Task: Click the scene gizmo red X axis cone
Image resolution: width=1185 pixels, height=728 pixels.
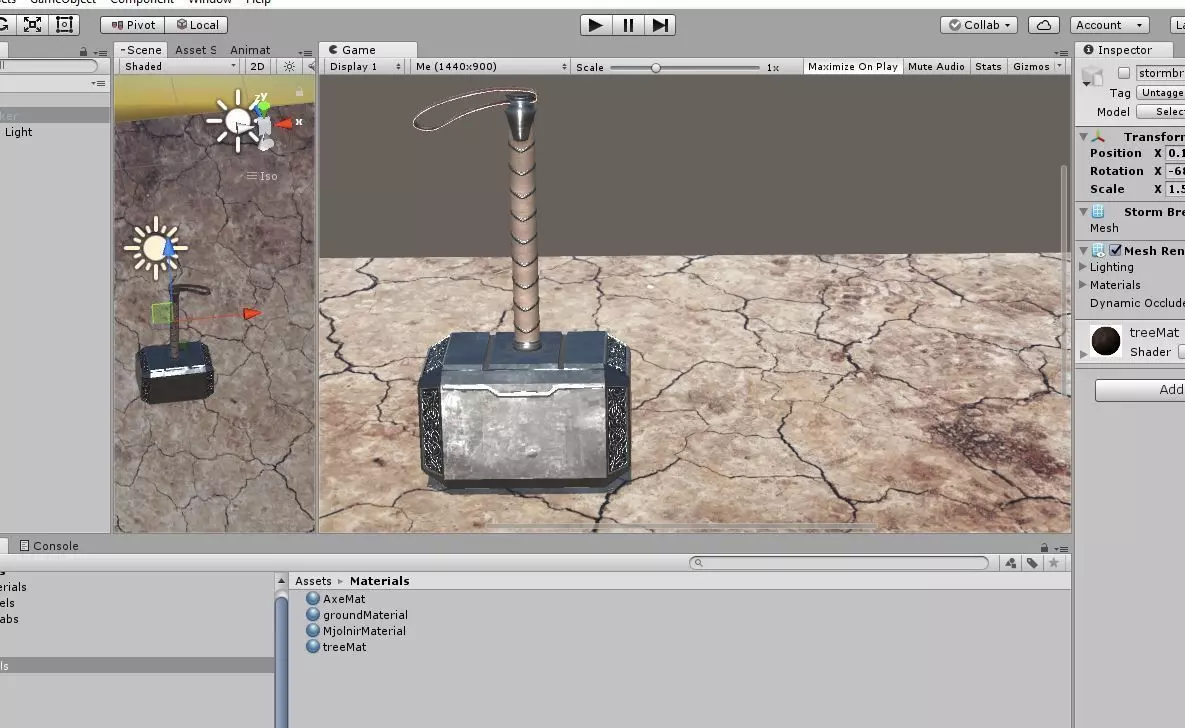Action: [x=285, y=122]
